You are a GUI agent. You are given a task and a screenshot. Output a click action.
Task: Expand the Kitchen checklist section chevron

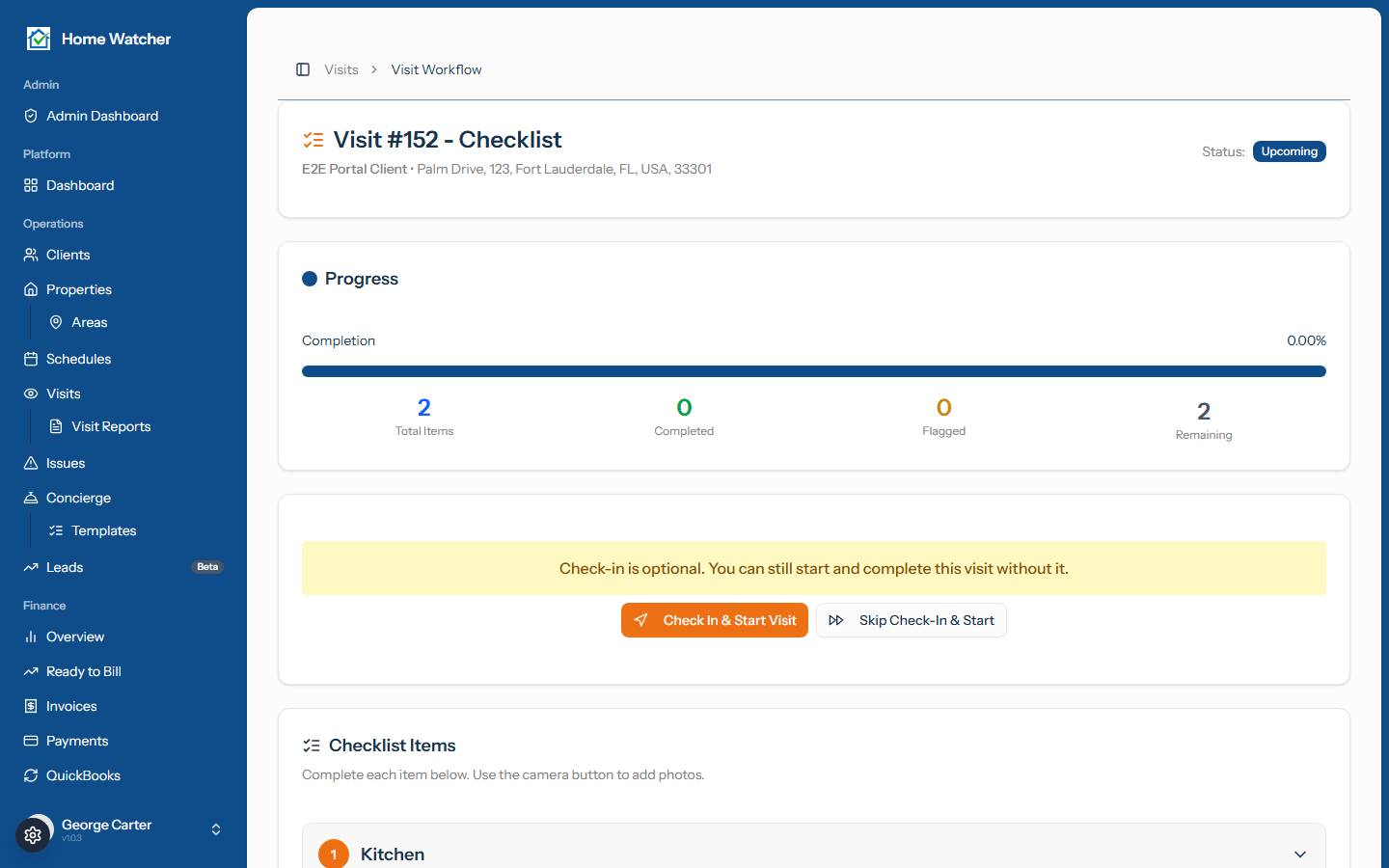1300,854
